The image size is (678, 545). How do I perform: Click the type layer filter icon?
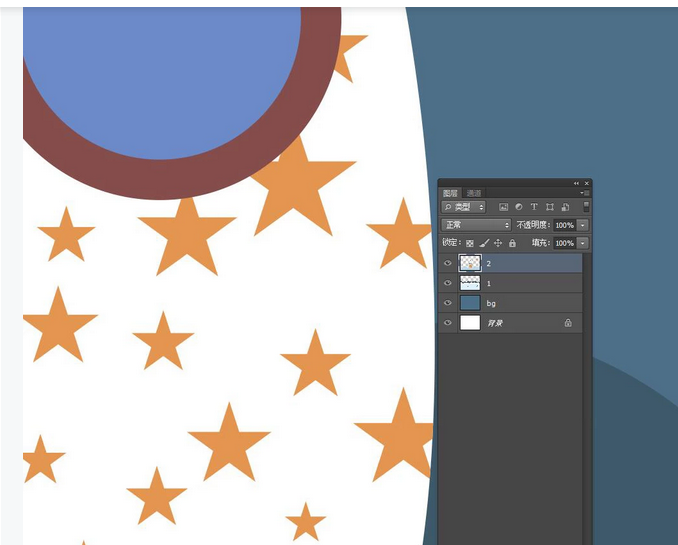pyautogui.click(x=534, y=207)
